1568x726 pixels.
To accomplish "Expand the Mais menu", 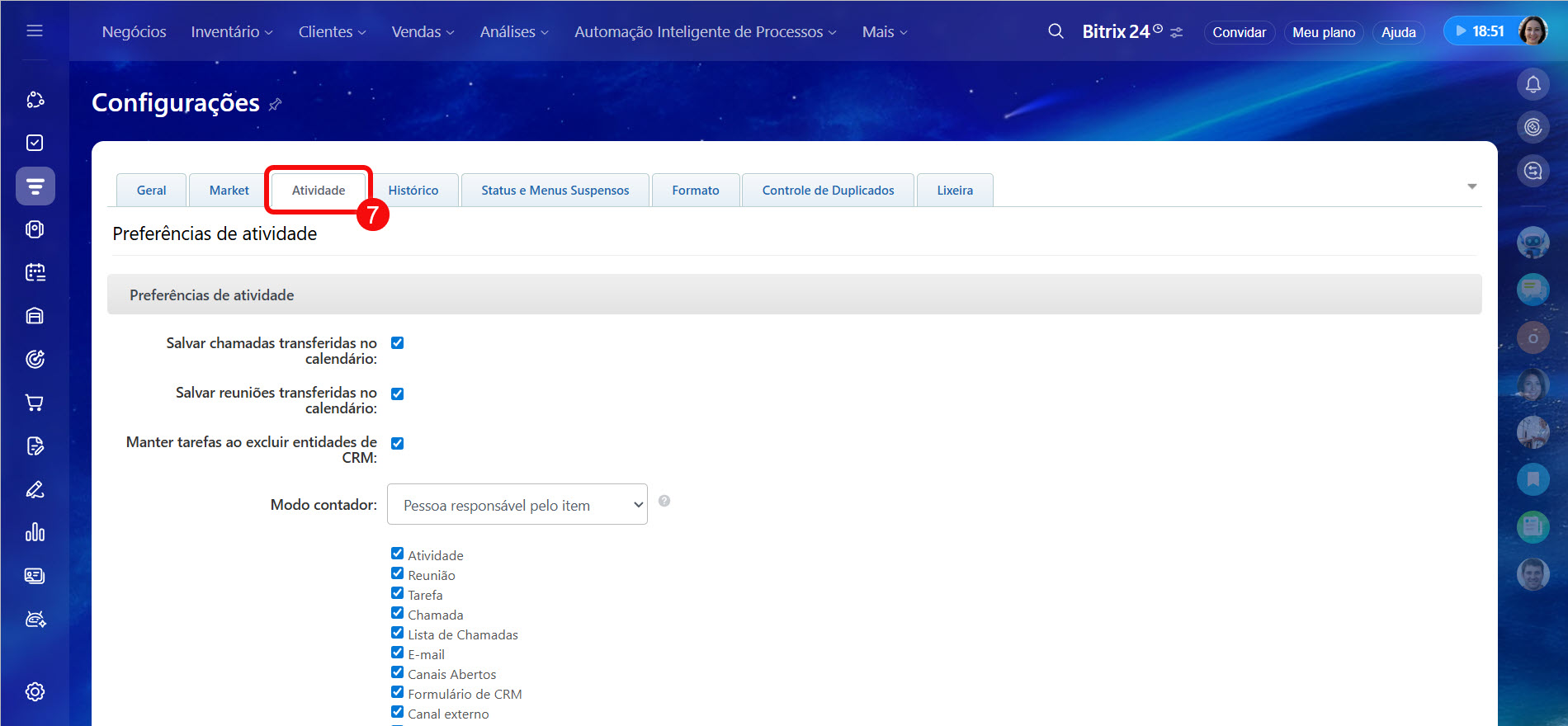I will [x=884, y=31].
